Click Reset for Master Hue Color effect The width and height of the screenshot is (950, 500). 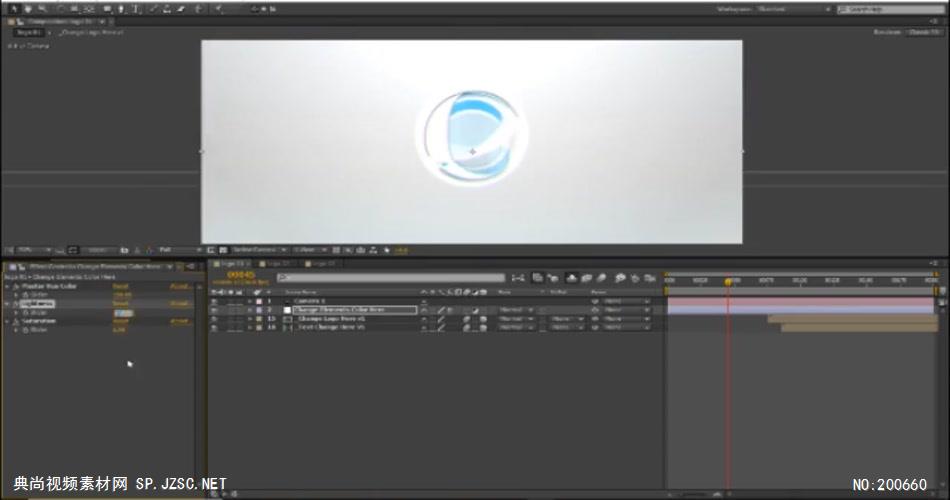tap(121, 285)
